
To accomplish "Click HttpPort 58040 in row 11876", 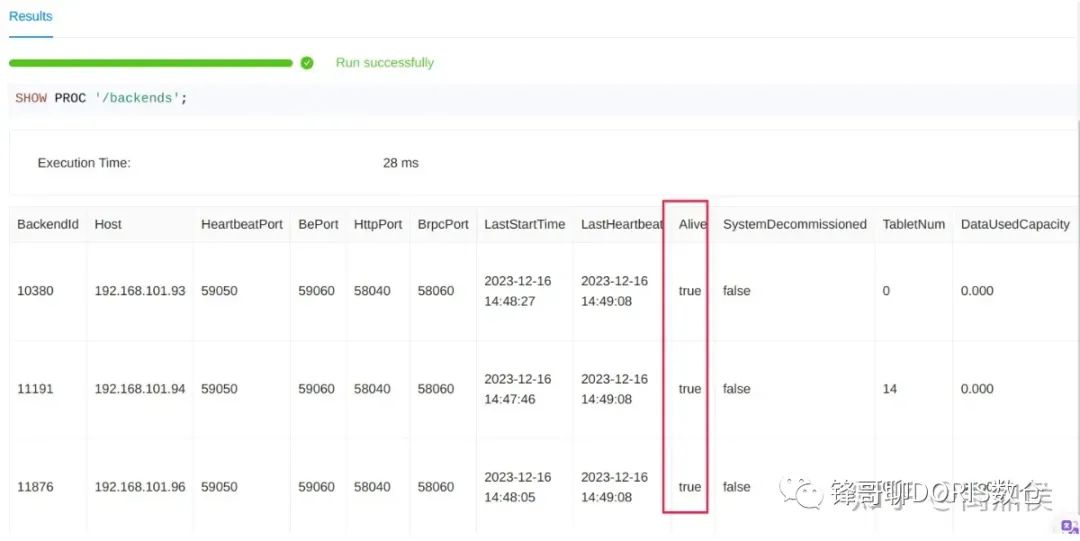I will [372, 487].
